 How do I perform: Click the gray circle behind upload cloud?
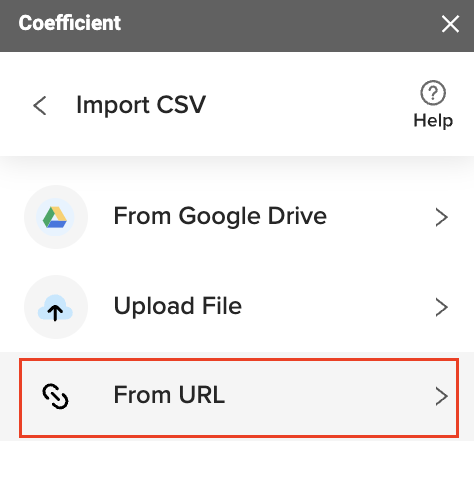pyautogui.click(x=56, y=307)
